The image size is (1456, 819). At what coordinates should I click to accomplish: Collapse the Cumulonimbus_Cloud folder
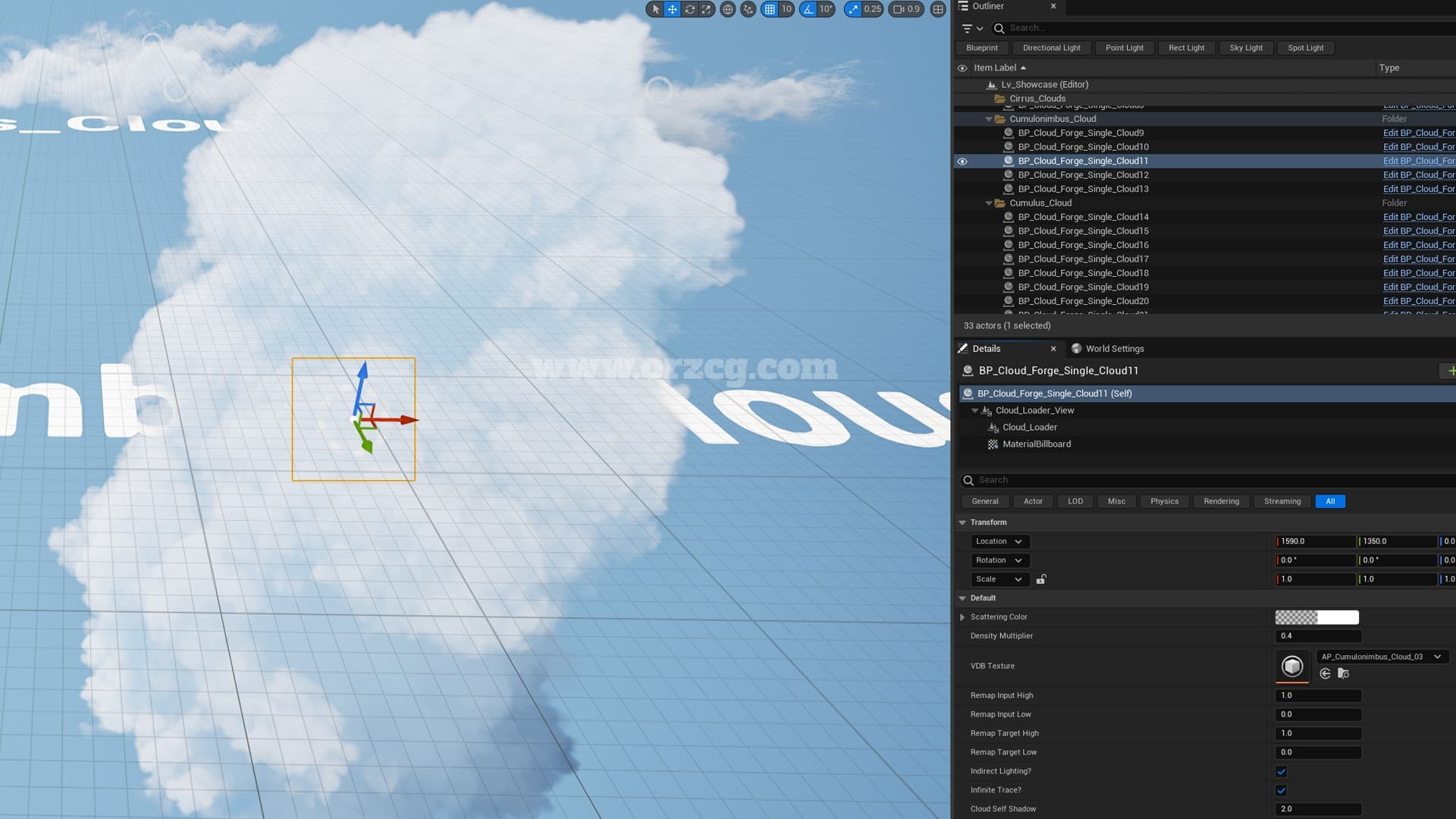988,119
